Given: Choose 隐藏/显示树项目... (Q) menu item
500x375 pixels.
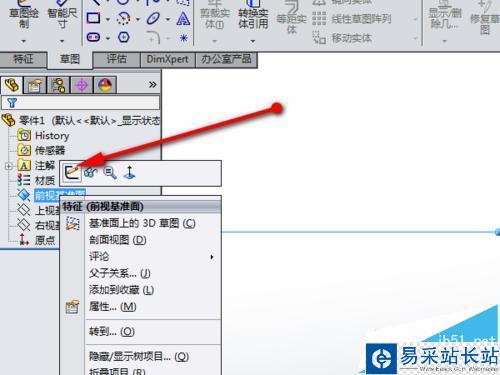Looking at the screenshot, I should tap(139, 357).
